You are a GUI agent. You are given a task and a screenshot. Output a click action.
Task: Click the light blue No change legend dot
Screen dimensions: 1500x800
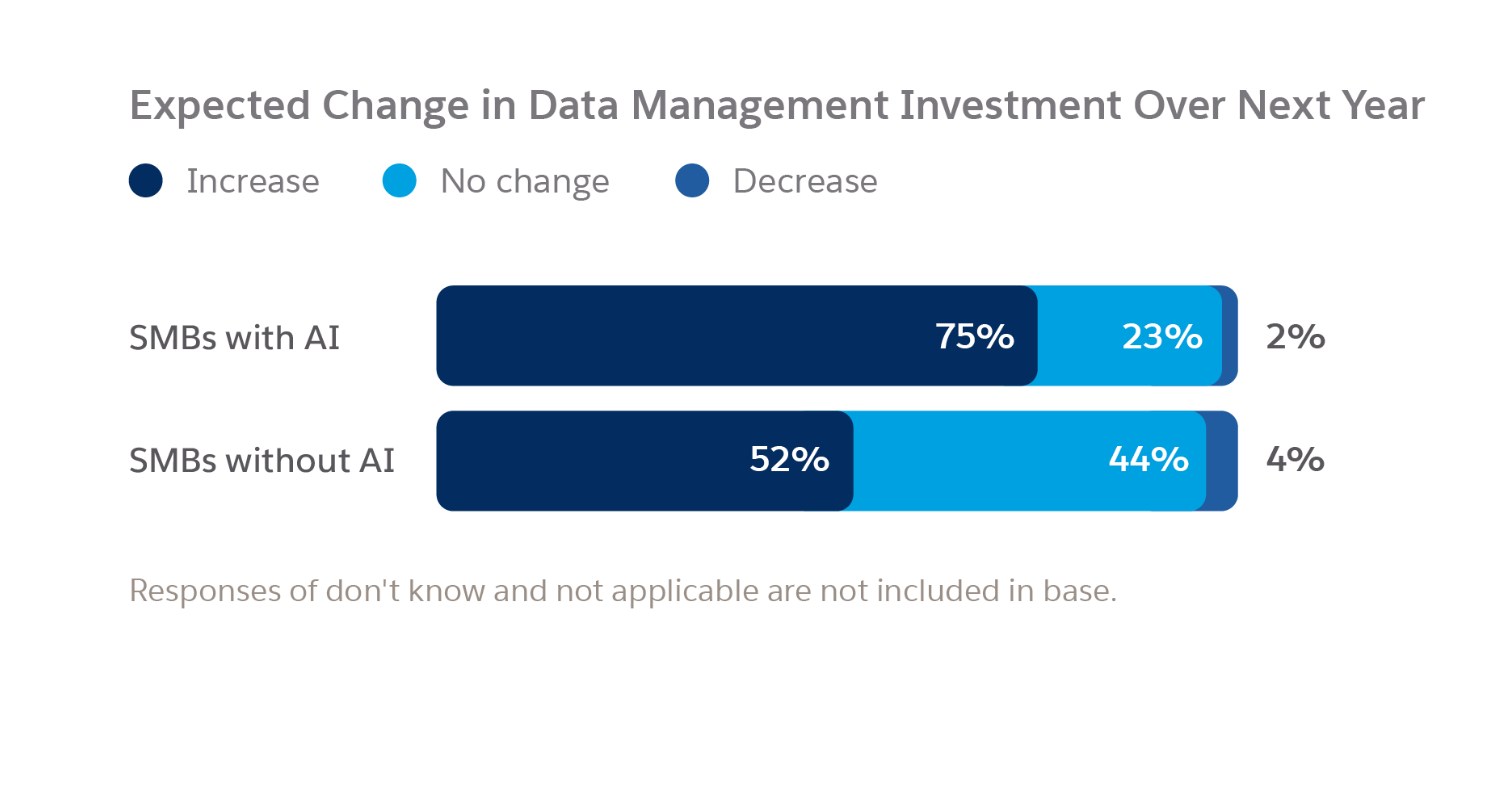tap(399, 181)
